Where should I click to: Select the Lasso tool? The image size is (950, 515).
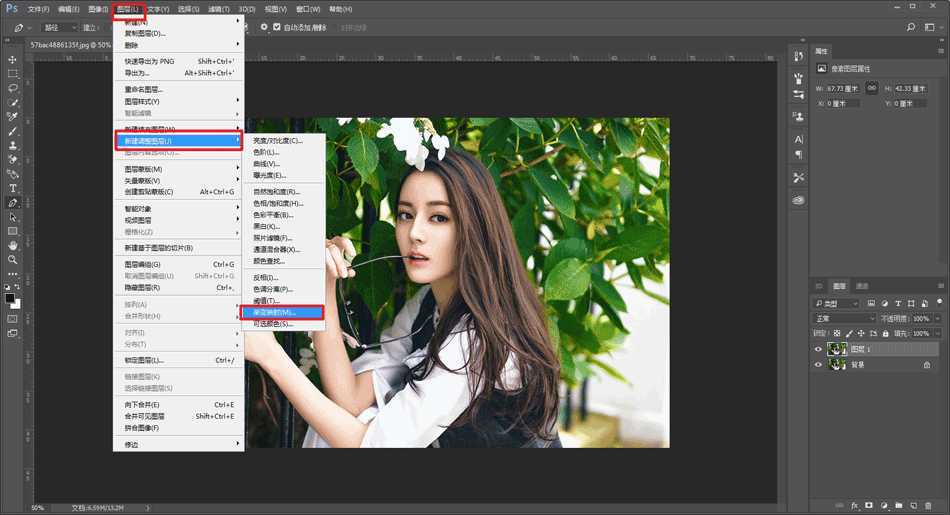[x=13, y=88]
